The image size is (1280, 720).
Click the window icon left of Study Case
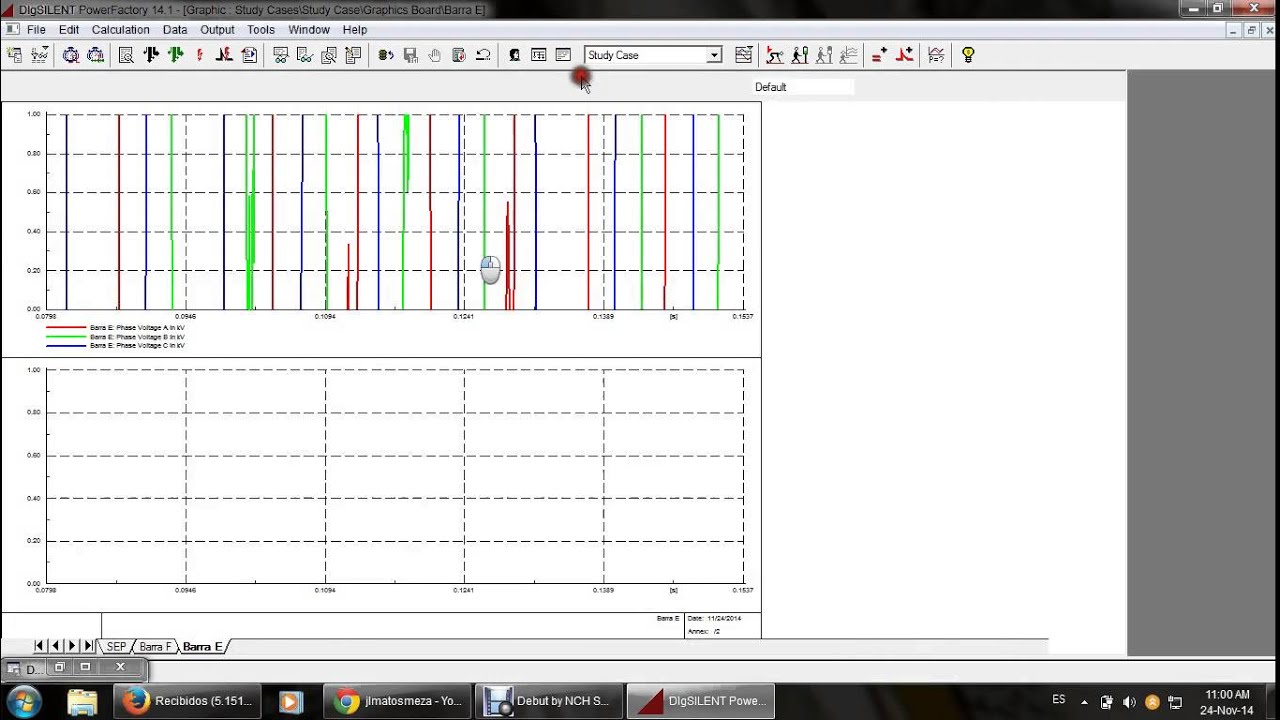pos(563,55)
